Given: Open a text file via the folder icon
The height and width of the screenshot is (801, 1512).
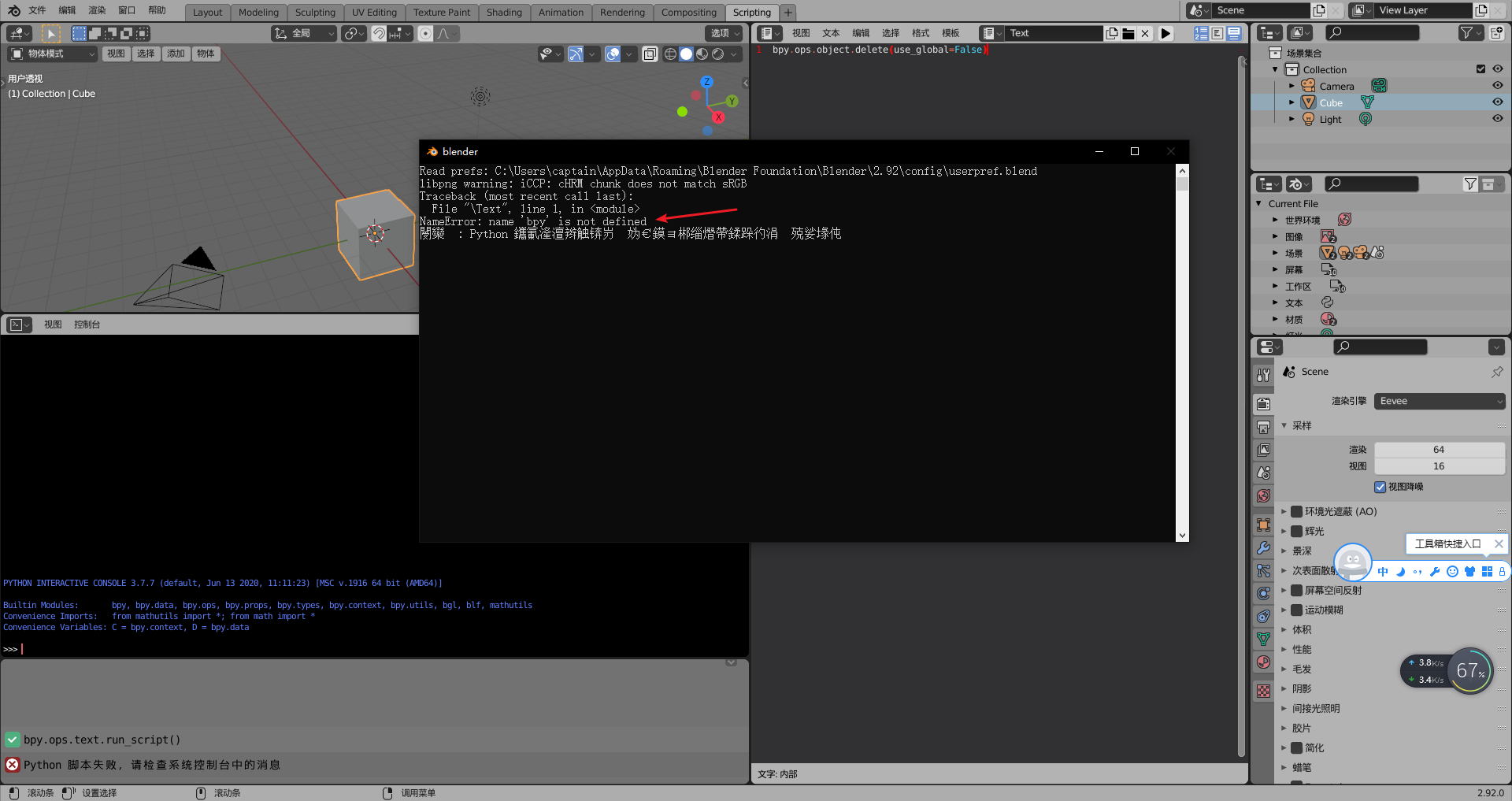Looking at the screenshot, I should click(x=1128, y=33).
